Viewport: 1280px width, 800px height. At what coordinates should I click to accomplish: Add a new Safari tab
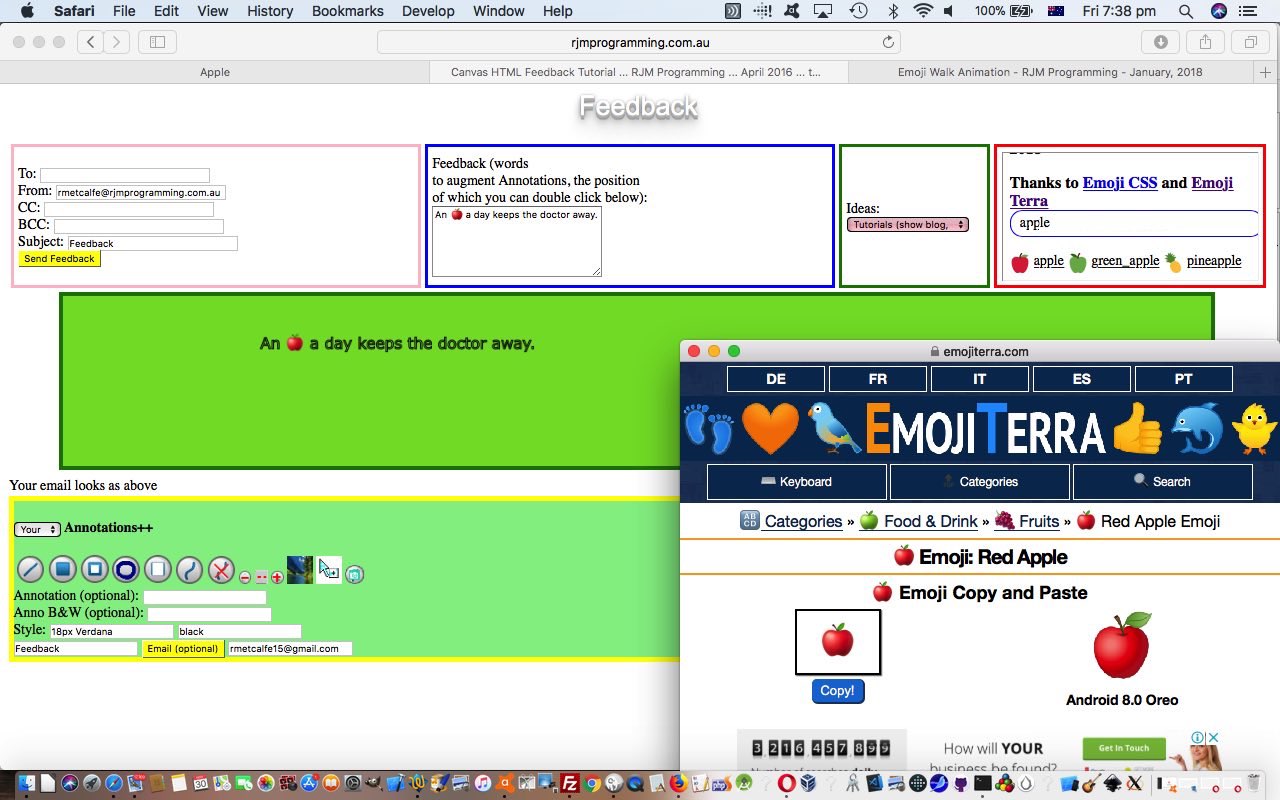pyautogui.click(x=1266, y=72)
